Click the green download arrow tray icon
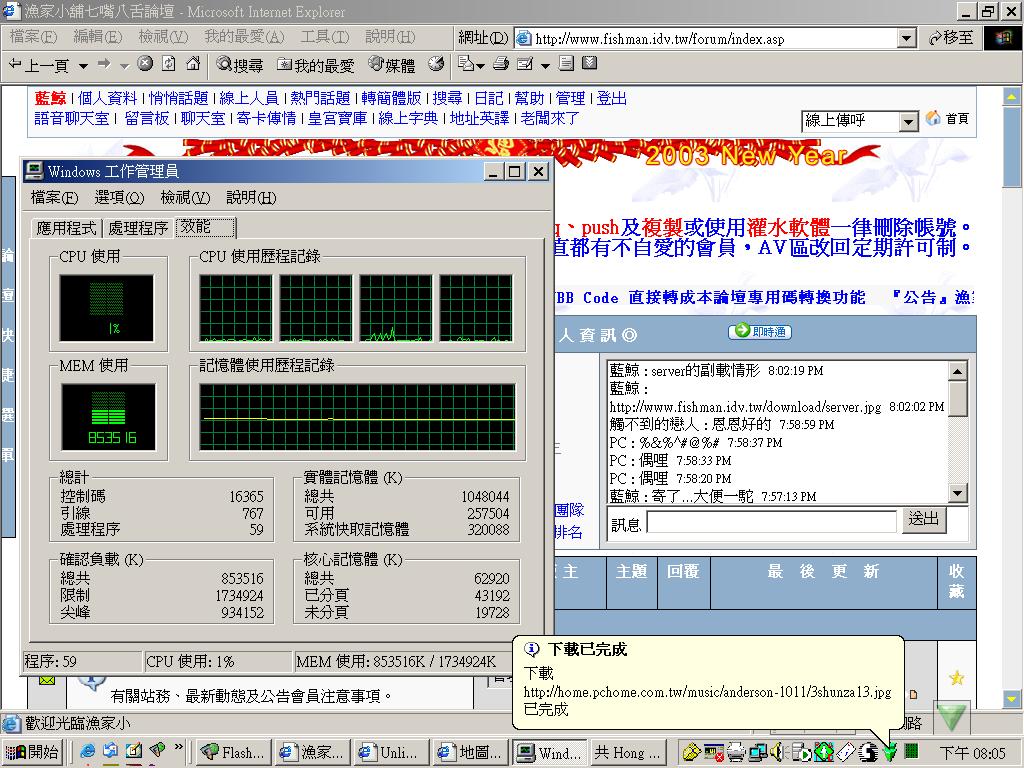 (889, 753)
